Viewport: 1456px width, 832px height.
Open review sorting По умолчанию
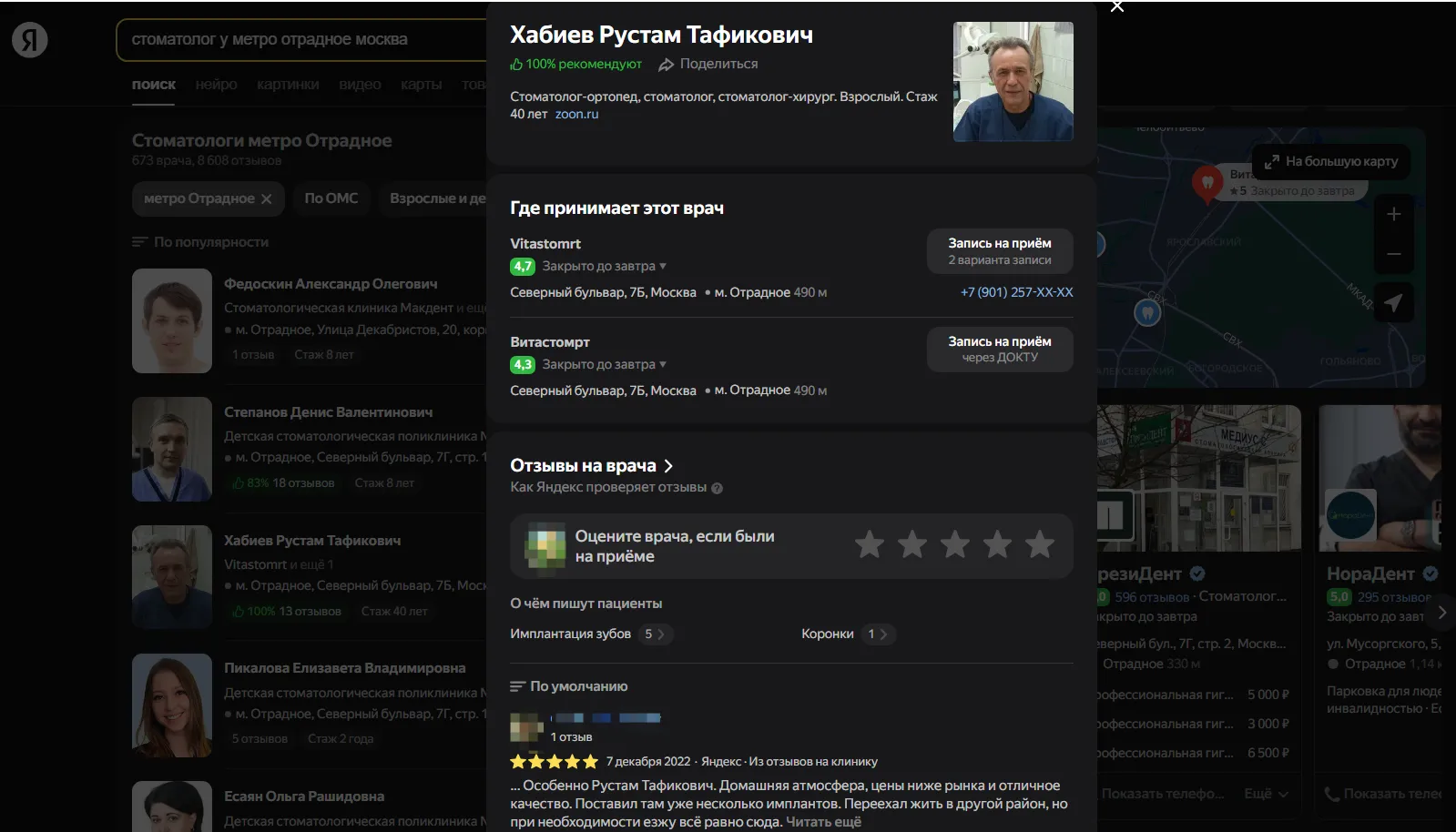point(569,686)
